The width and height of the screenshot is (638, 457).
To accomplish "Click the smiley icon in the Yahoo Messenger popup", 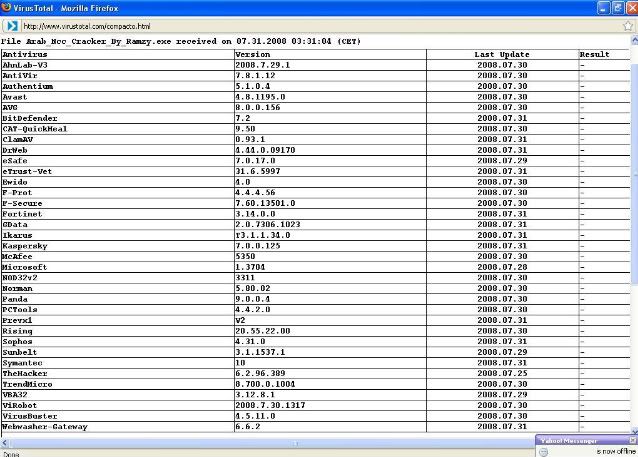I will point(543,452).
